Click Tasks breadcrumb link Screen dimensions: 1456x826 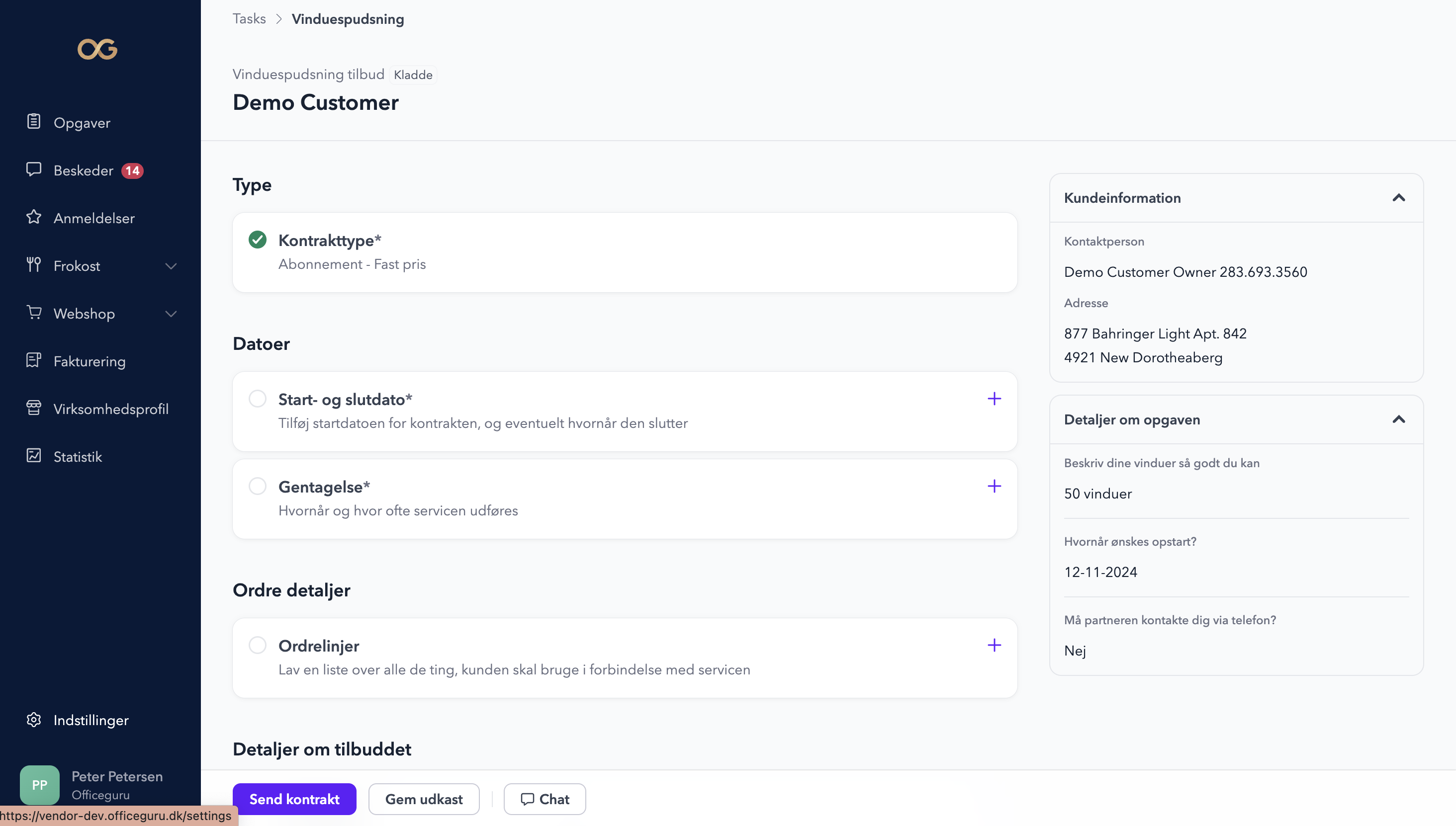pos(249,19)
